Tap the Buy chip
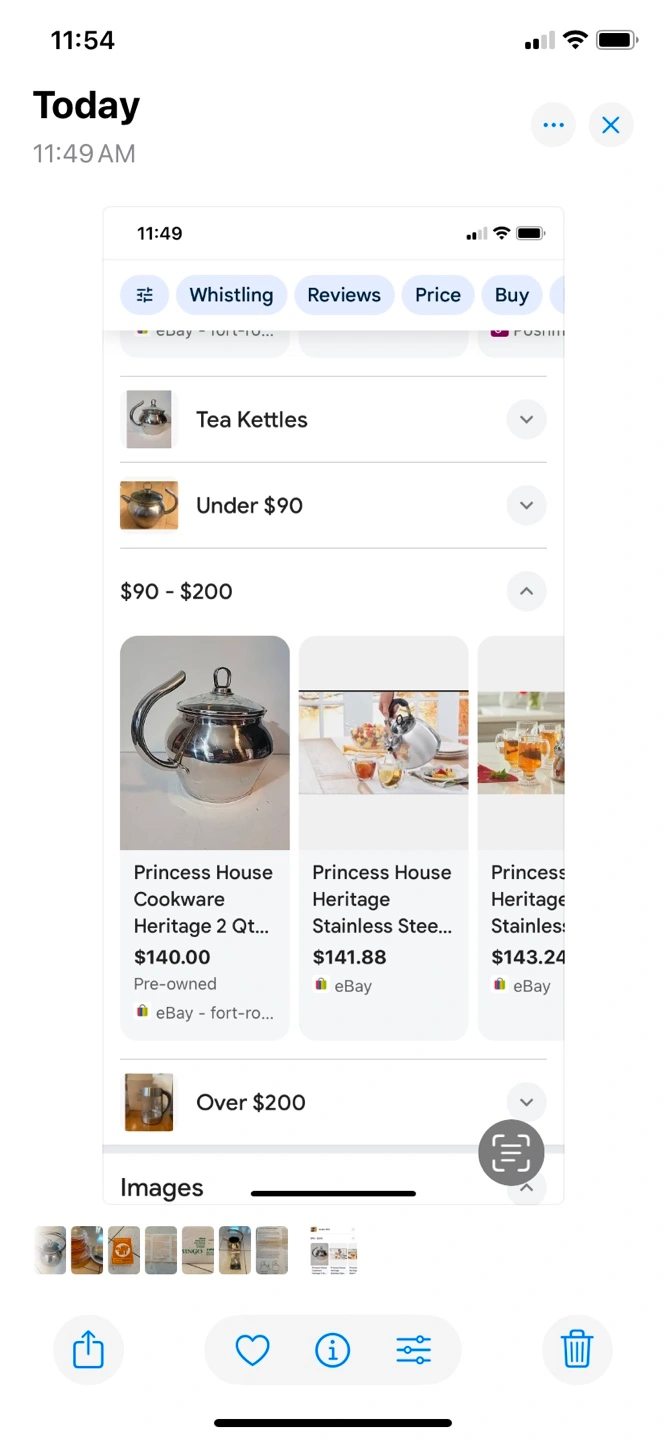The image size is (666, 1440). (511, 295)
